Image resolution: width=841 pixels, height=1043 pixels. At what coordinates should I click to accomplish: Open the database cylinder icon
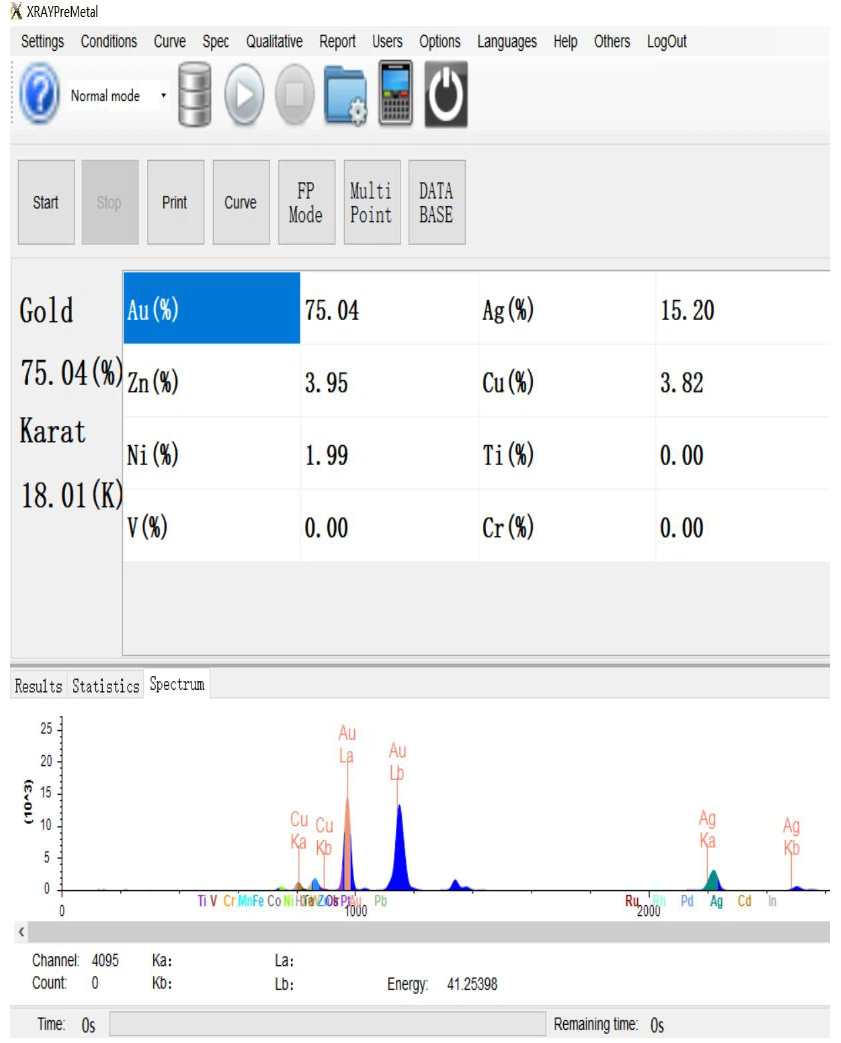194,95
